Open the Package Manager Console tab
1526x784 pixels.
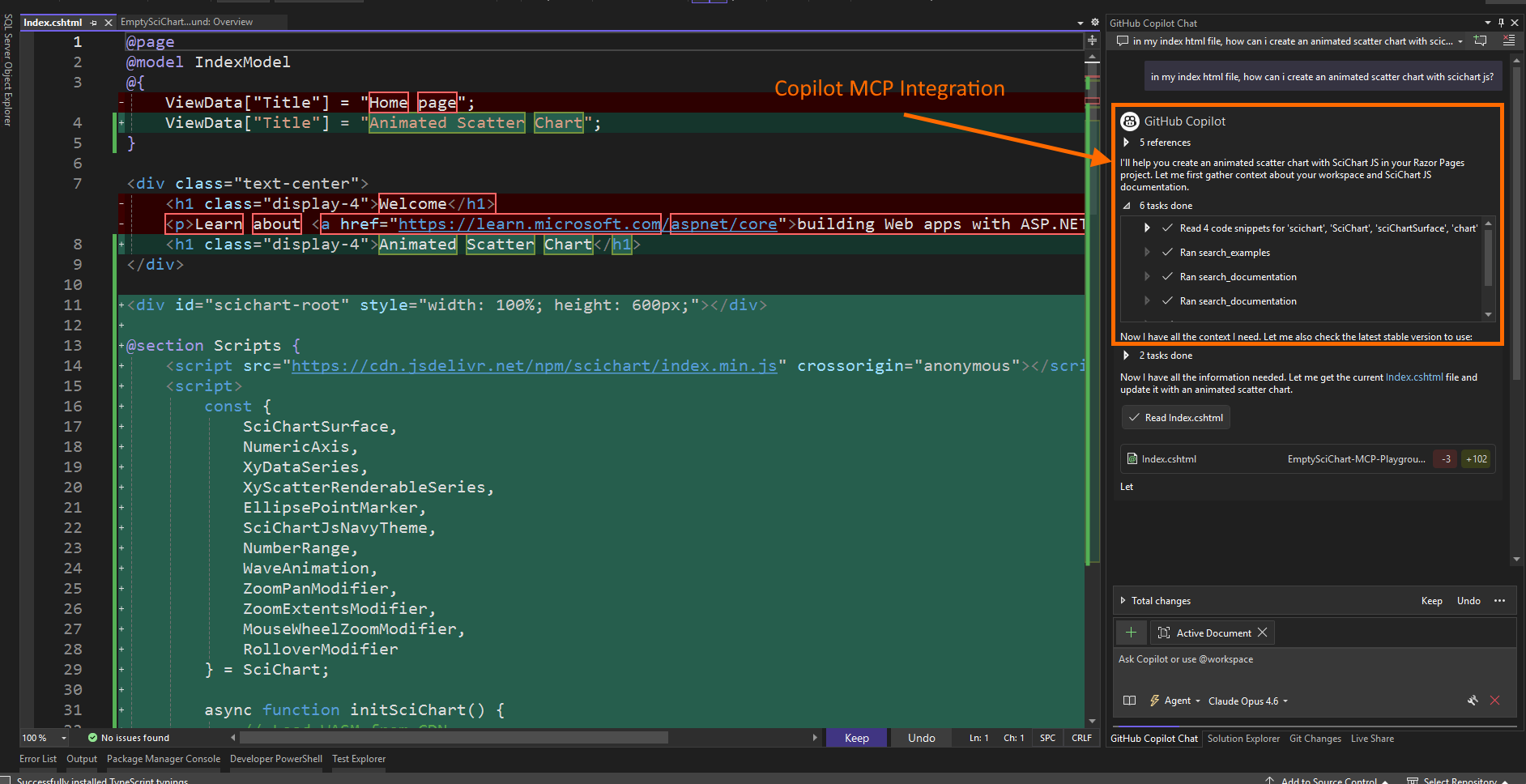[164, 759]
